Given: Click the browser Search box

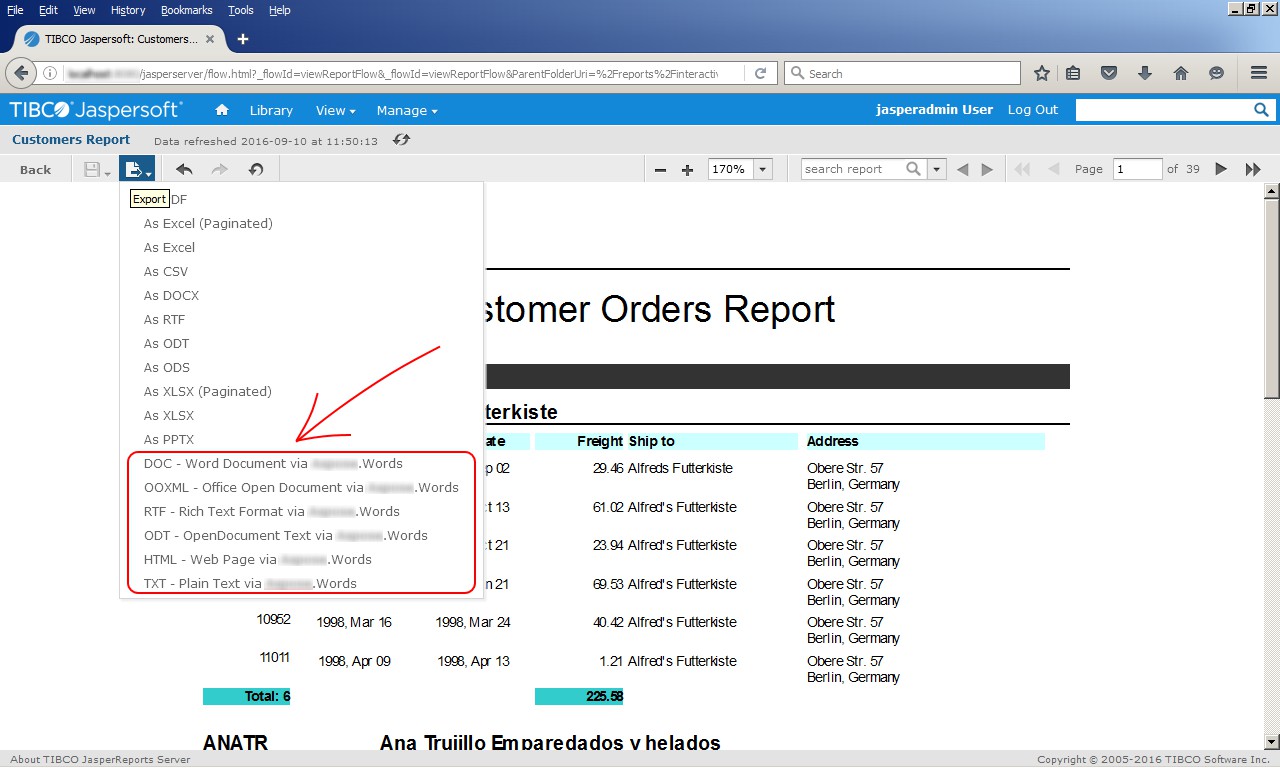Looking at the screenshot, I should pos(902,73).
